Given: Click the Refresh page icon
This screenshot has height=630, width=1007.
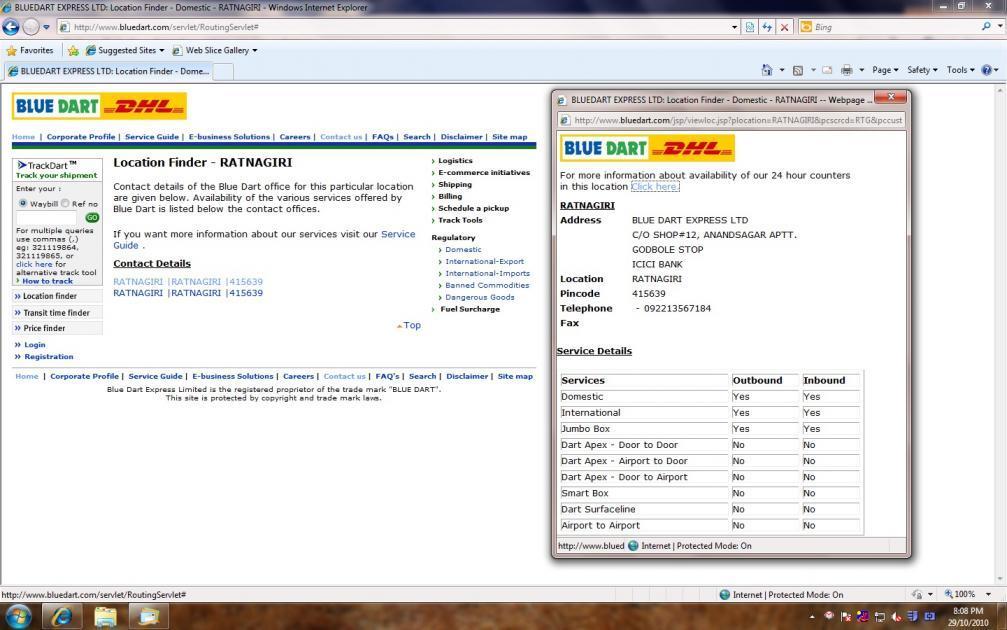Looking at the screenshot, I should pyautogui.click(x=767, y=27).
